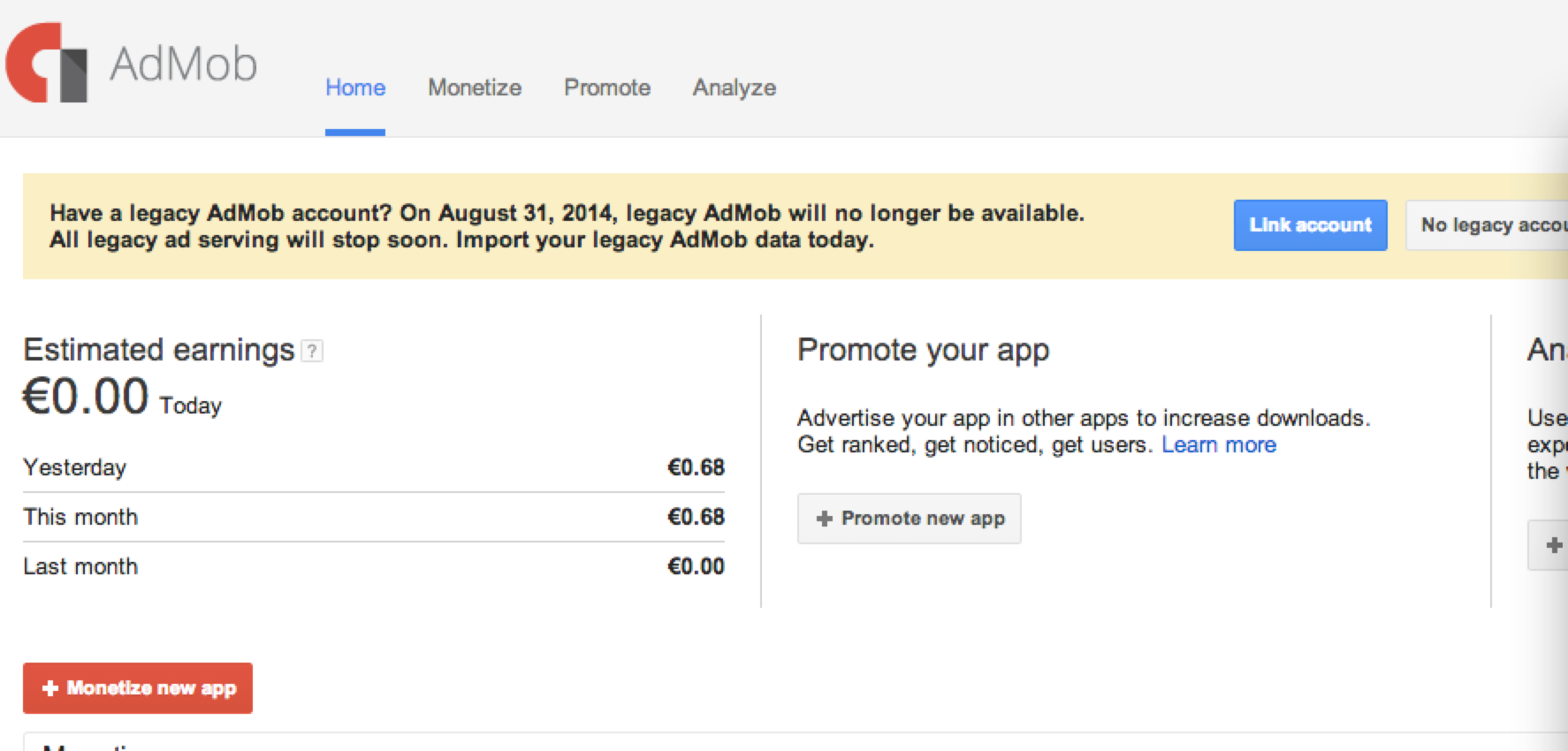Click the Yesterday earnings row

pos(373,467)
